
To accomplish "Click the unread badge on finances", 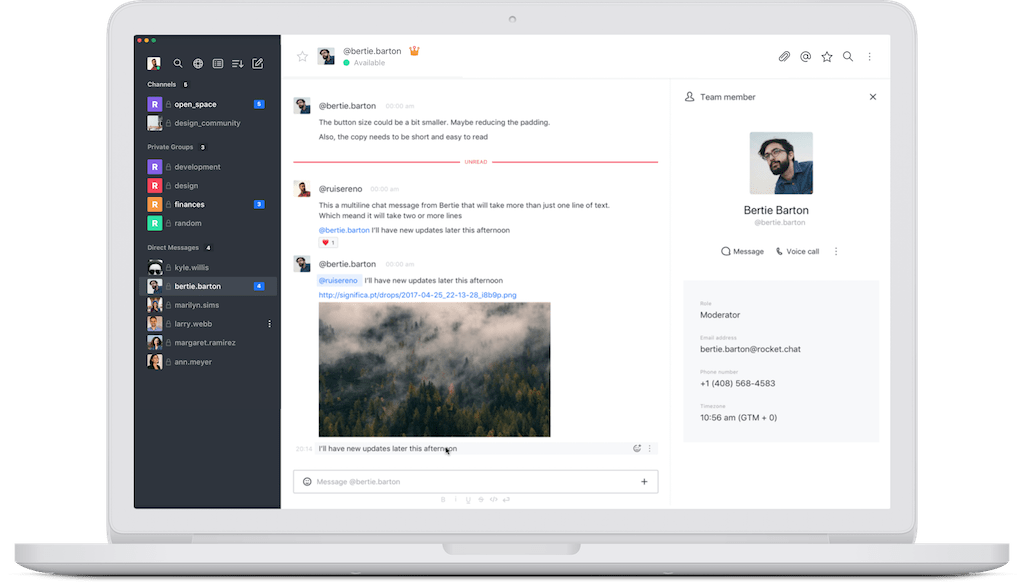I will point(259,204).
